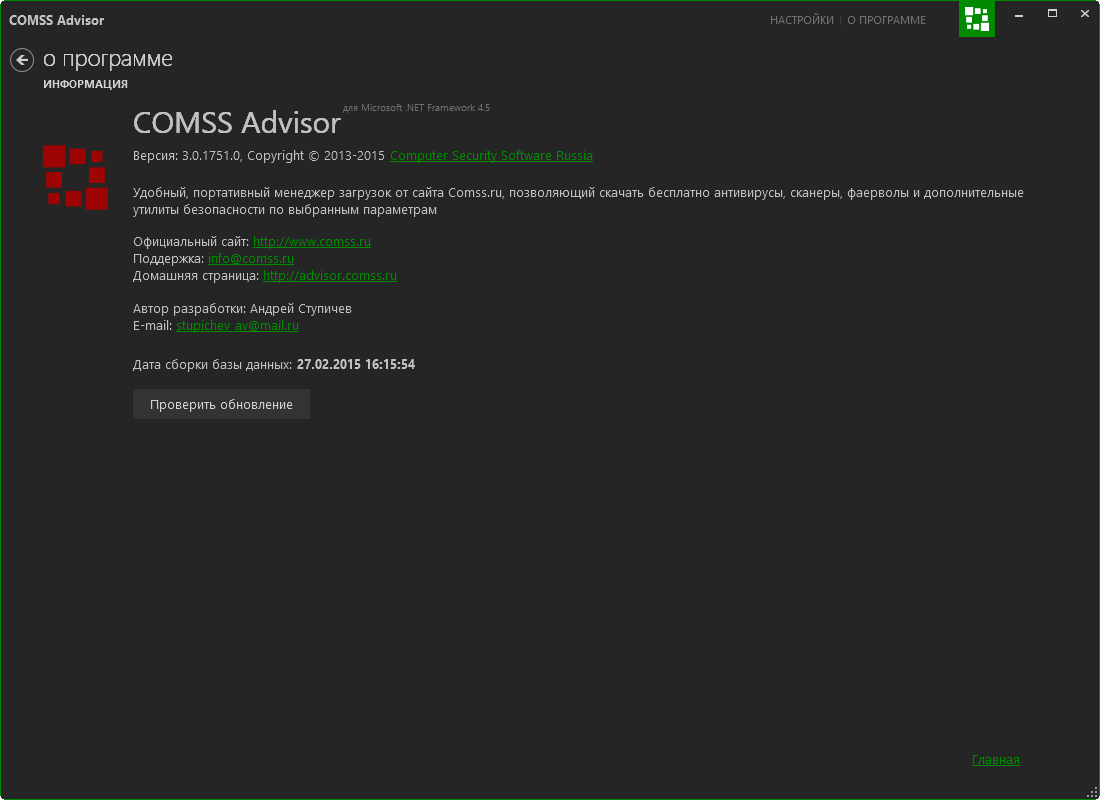Click Проверить обновление button
Screen dimensions: 1100x800
coord(221,404)
